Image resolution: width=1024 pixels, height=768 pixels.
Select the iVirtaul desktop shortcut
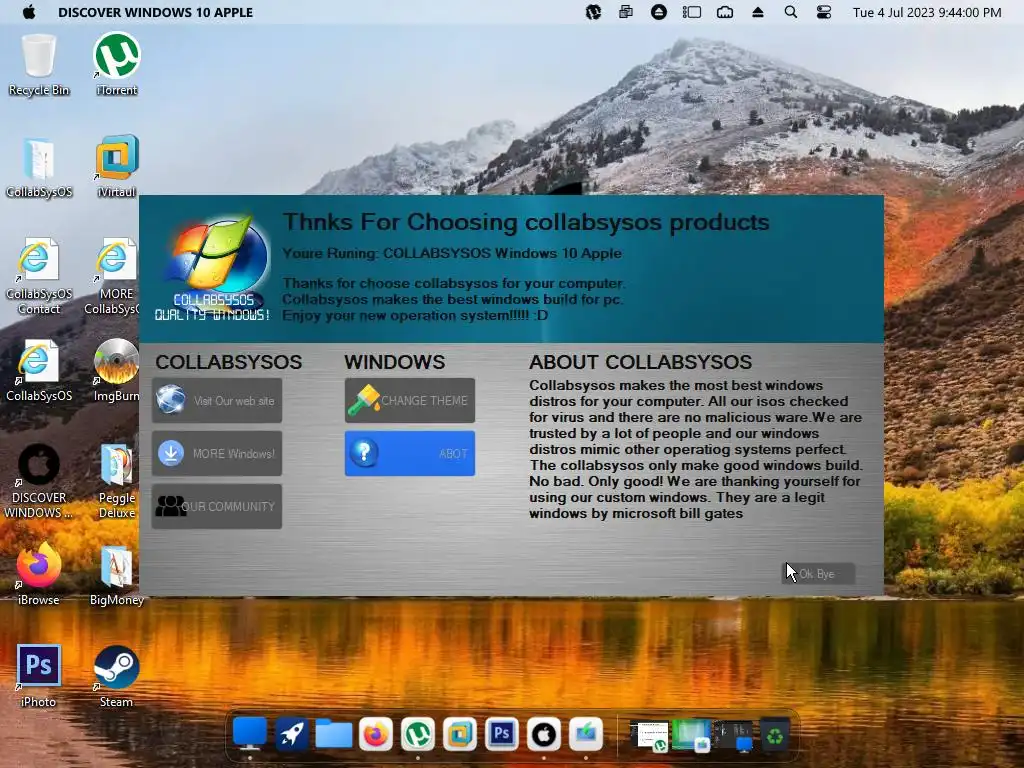[117, 167]
